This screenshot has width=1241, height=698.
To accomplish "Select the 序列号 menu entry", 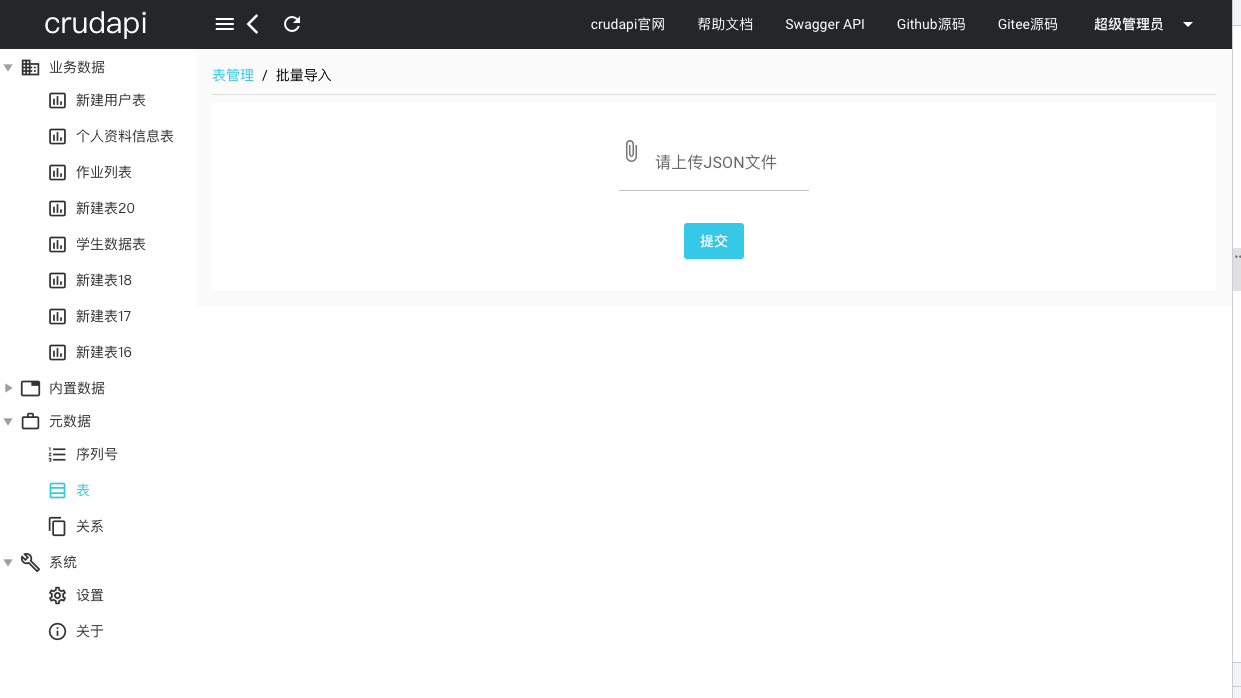I will point(97,454).
